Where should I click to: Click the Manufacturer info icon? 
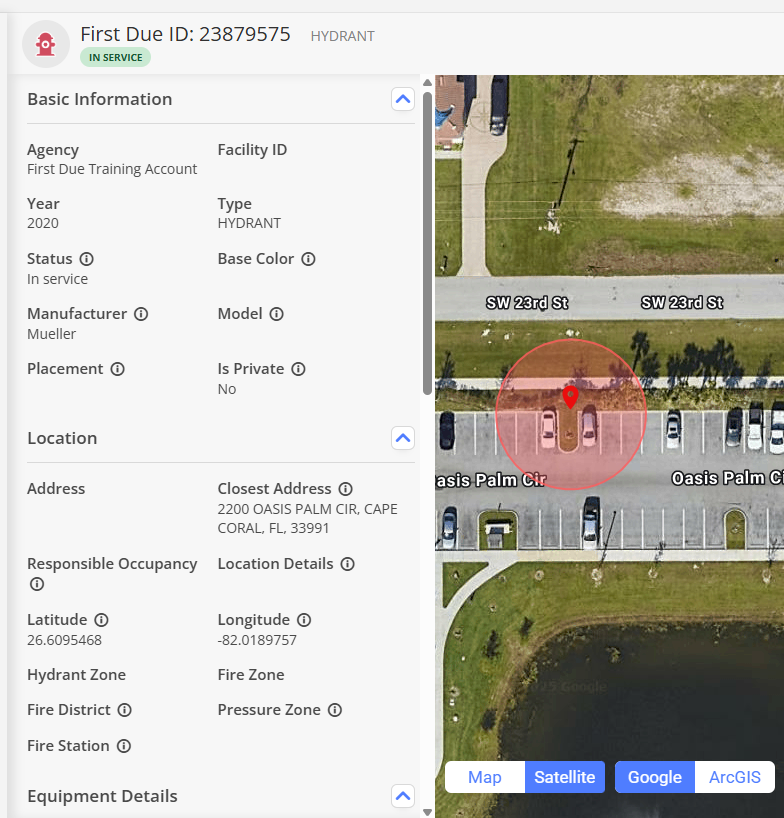141,314
